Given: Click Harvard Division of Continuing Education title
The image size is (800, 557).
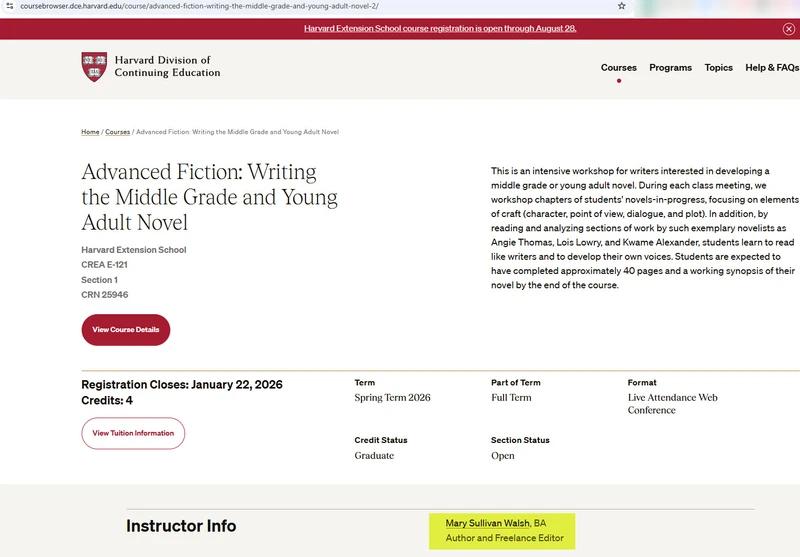Looking at the screenshot, I should (167, 66).
